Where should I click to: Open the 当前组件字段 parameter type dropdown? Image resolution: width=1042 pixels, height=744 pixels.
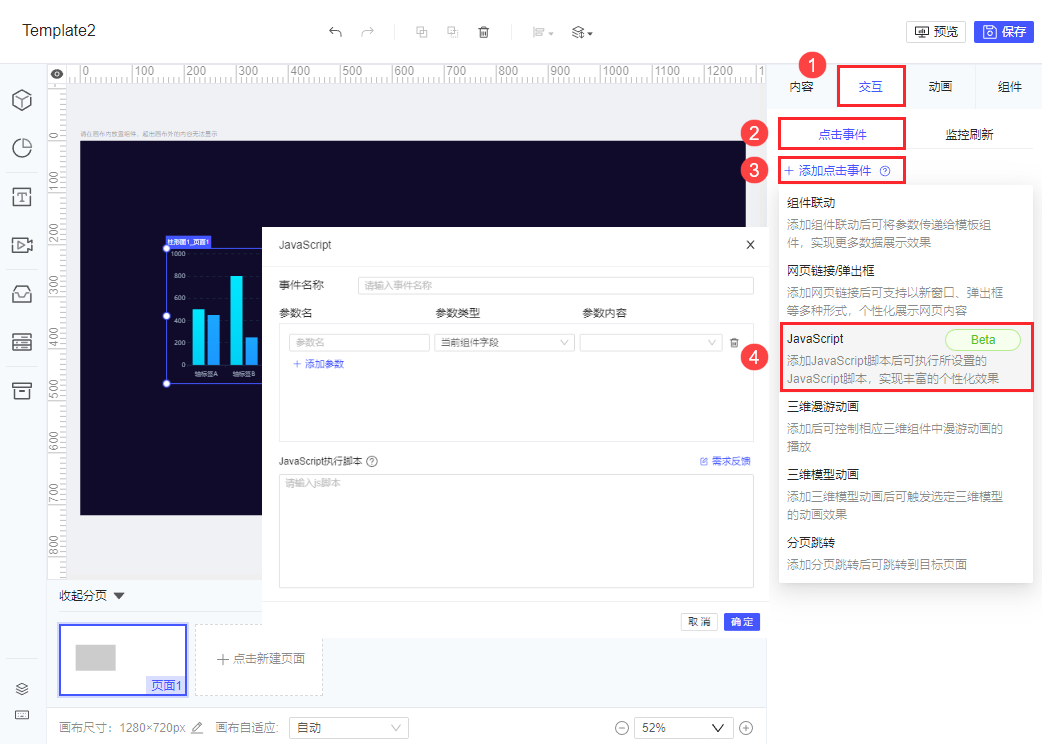[x=504, y=343]
